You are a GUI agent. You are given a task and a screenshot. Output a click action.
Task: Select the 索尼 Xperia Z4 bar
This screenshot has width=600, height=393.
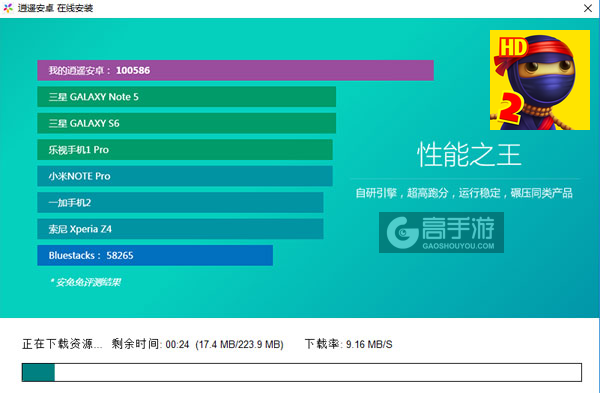(180, 229)
